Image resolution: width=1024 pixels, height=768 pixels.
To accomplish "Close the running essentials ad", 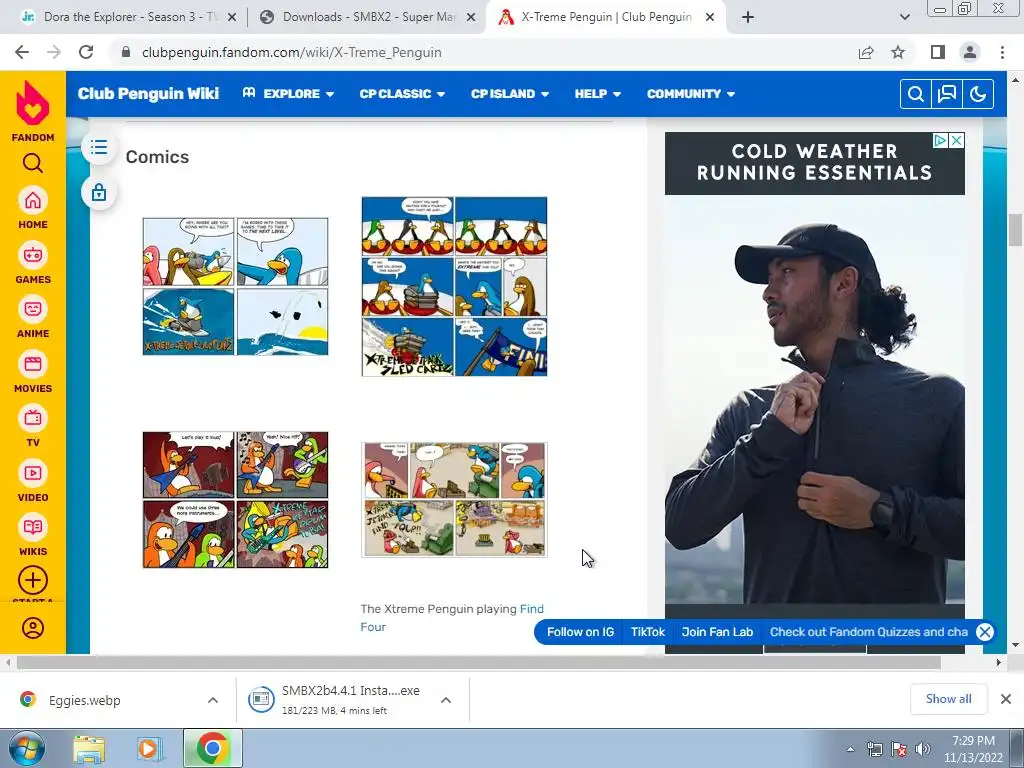I will [956, 140].
